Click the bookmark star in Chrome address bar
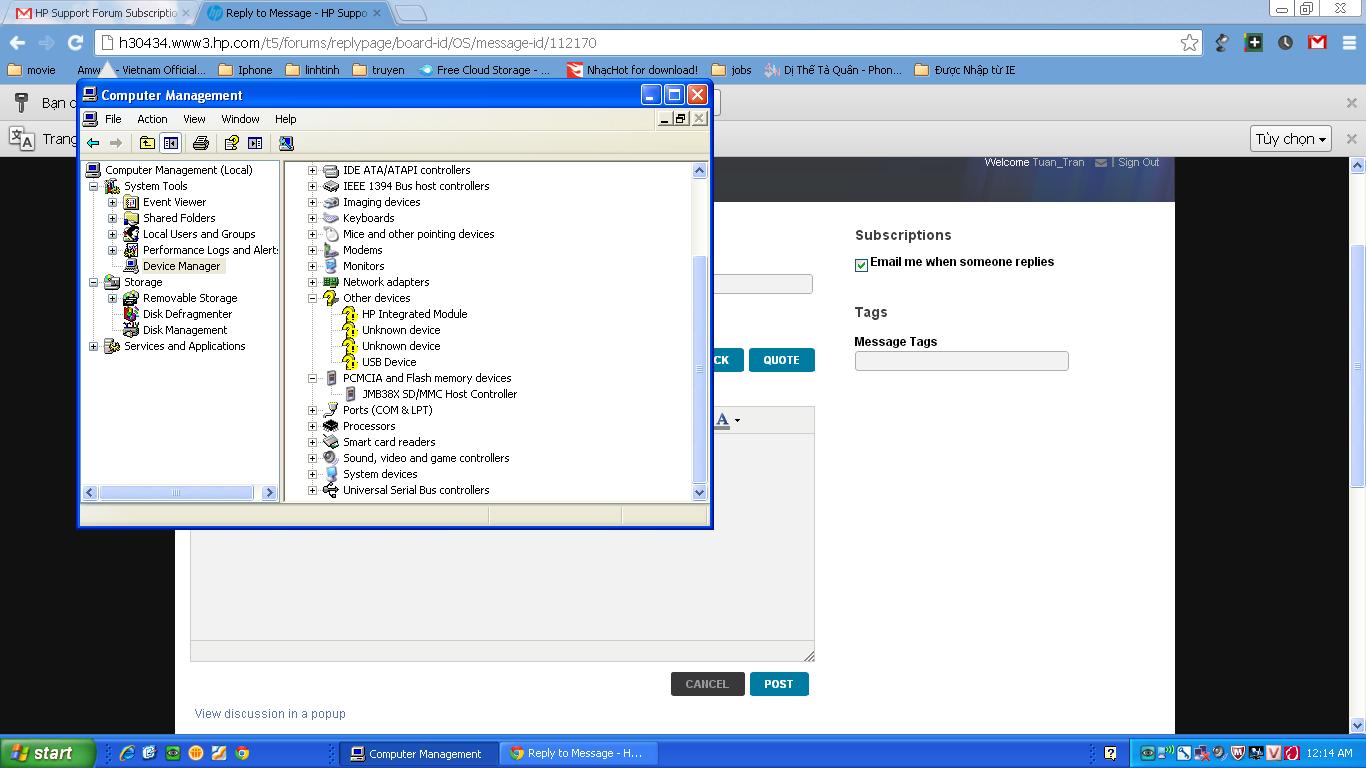This screenshot has height=768, width=1366. (x=1189, y=42)
